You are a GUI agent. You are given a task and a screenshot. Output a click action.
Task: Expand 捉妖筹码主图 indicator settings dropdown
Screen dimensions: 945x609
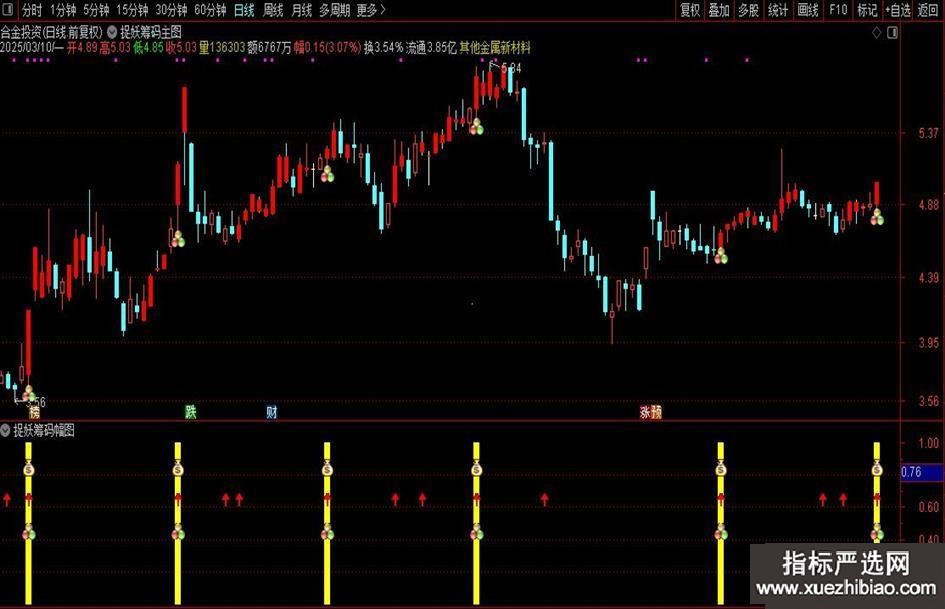point(112,32)
